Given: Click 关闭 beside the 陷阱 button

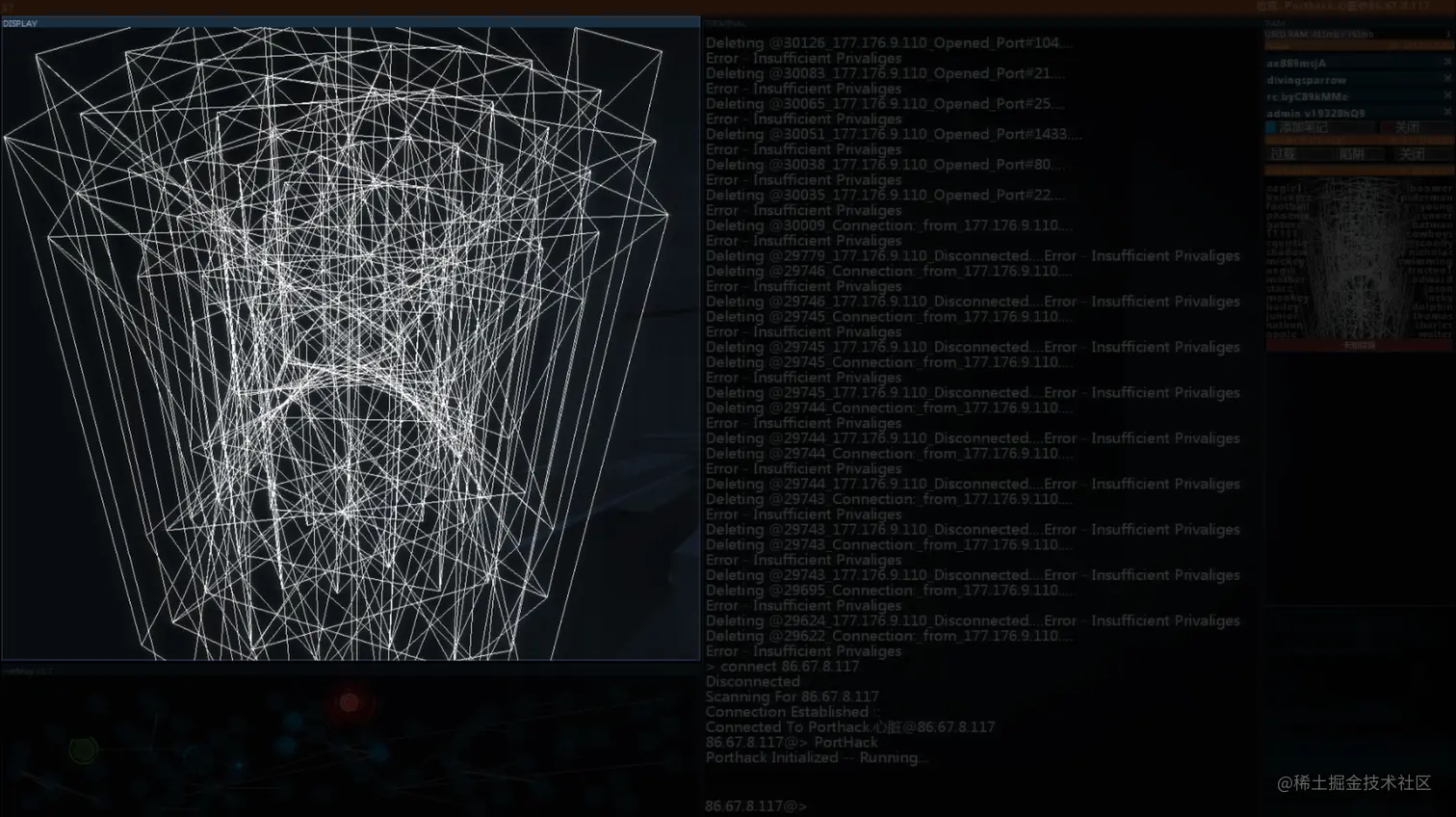Looking at the screenshot, I should click(x=1422, y=154).
